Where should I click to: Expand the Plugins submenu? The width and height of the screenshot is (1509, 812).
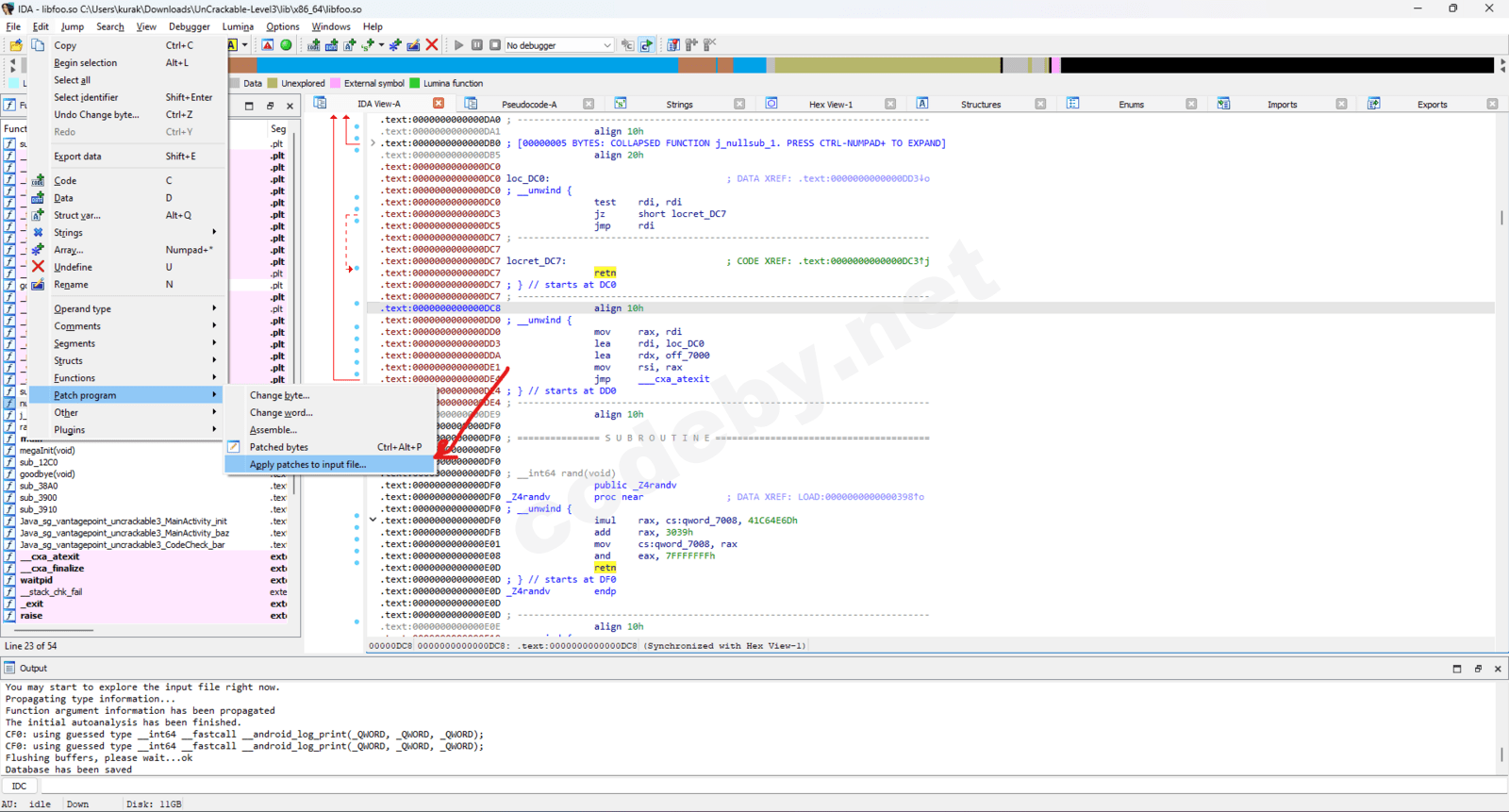point(127,430)
